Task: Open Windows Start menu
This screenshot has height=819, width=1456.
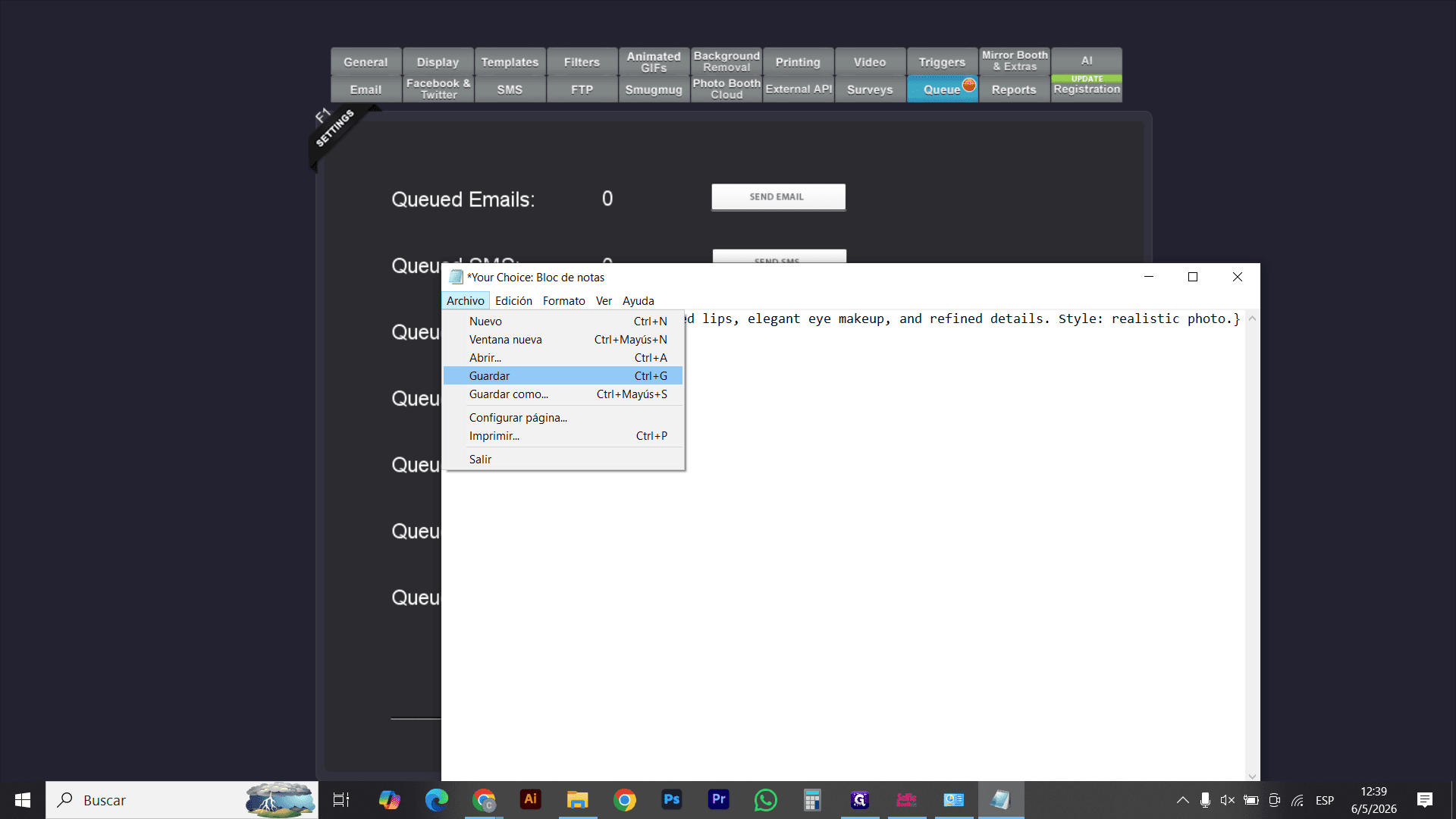Action: (22, 800)
